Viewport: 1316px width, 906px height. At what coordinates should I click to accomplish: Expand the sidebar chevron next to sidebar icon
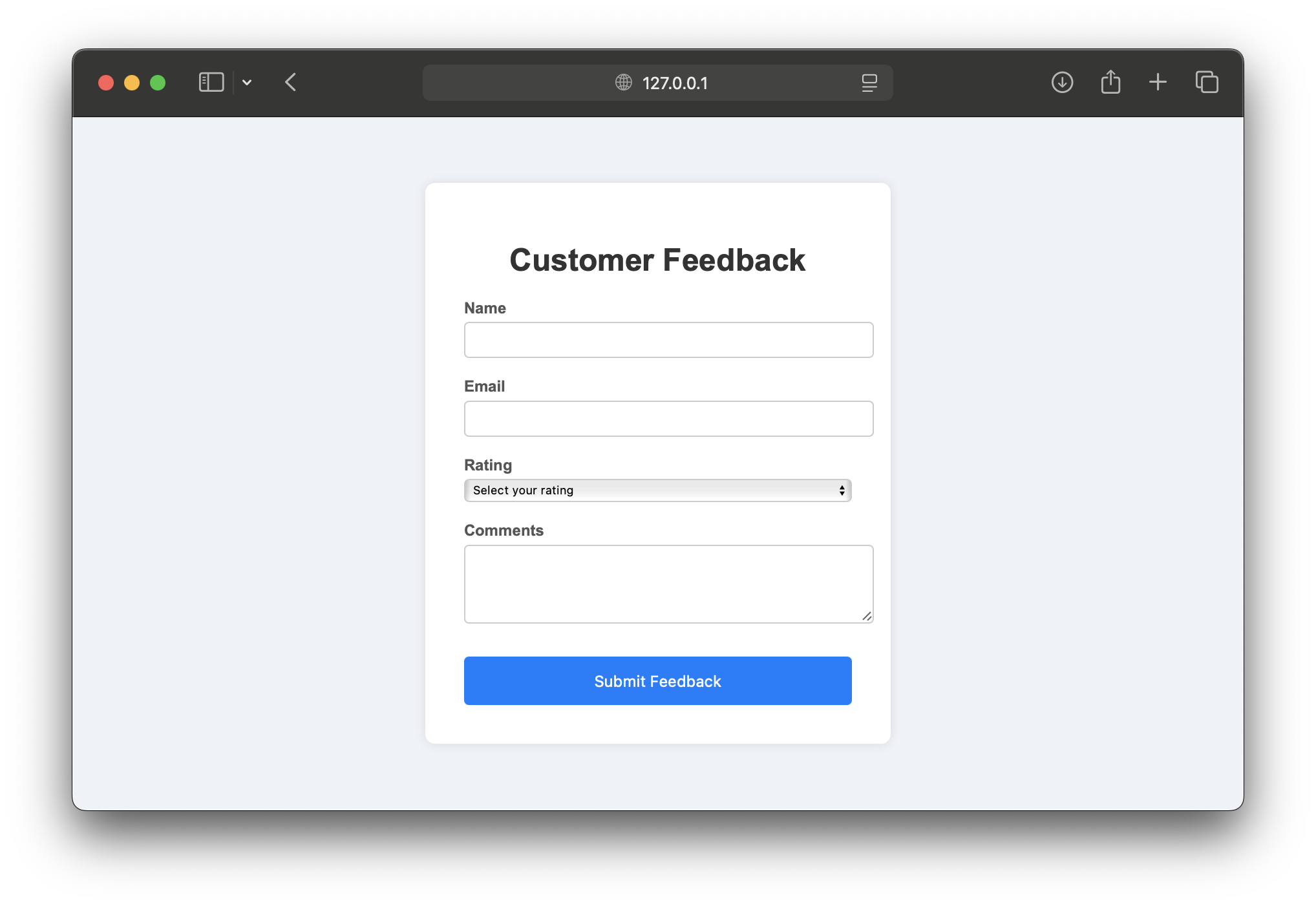coord(247,82)
